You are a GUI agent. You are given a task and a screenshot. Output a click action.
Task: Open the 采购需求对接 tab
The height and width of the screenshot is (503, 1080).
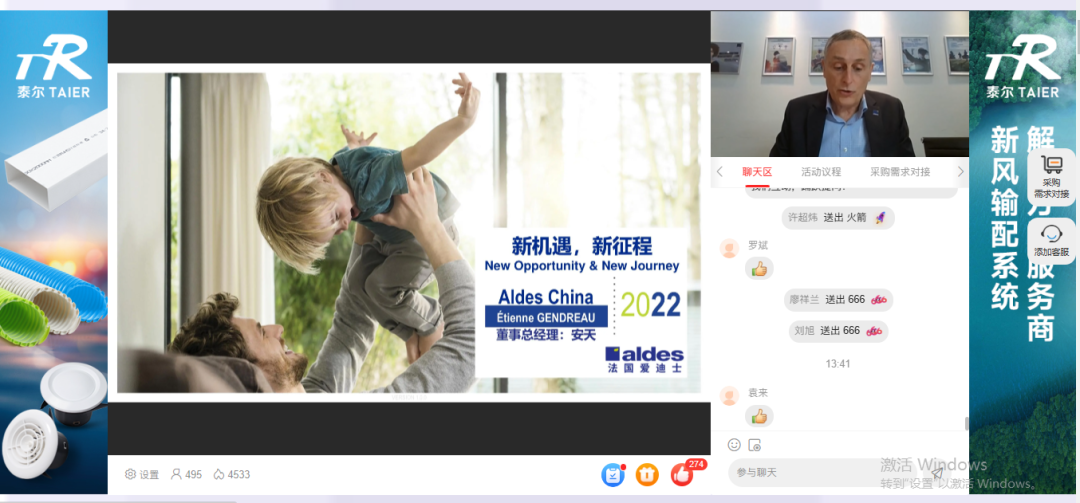(899, 172)
